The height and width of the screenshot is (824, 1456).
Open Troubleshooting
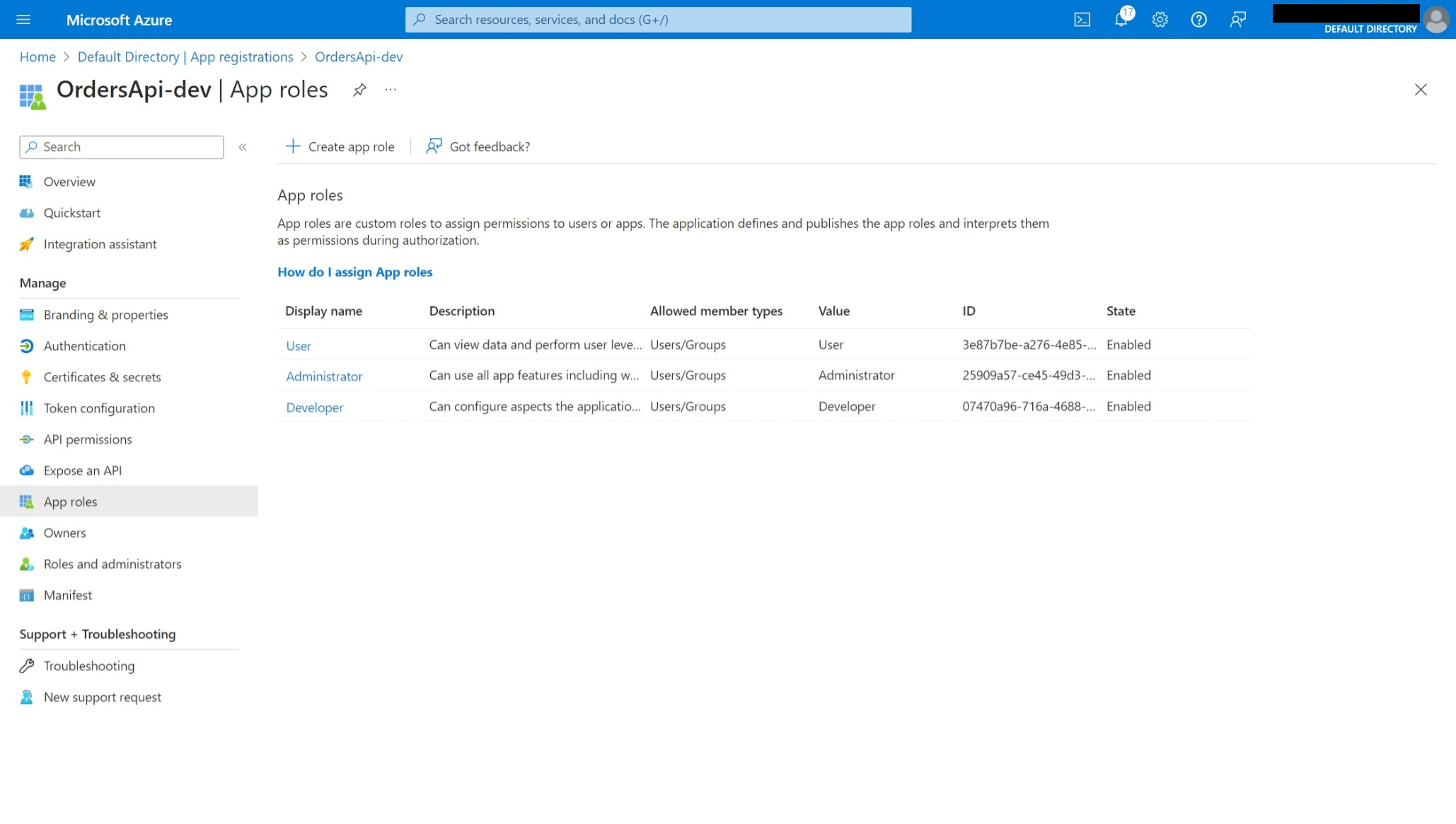89,666
